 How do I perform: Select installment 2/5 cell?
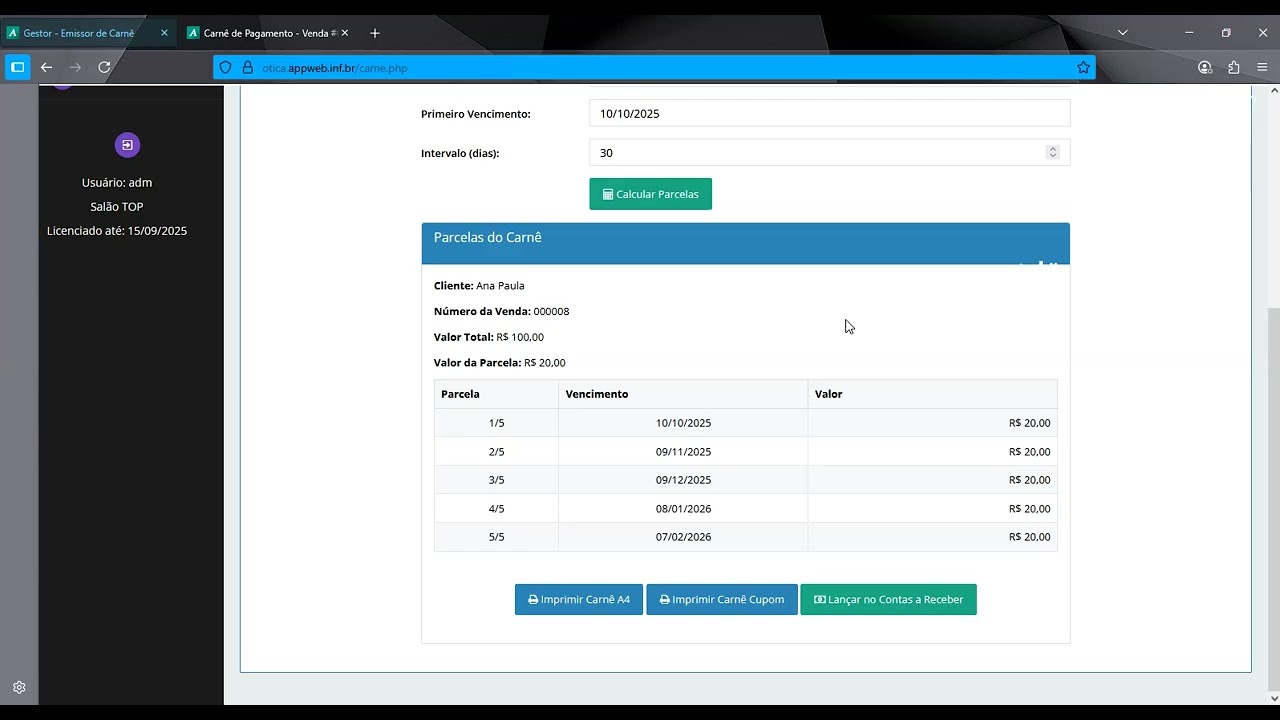[496, 452]
